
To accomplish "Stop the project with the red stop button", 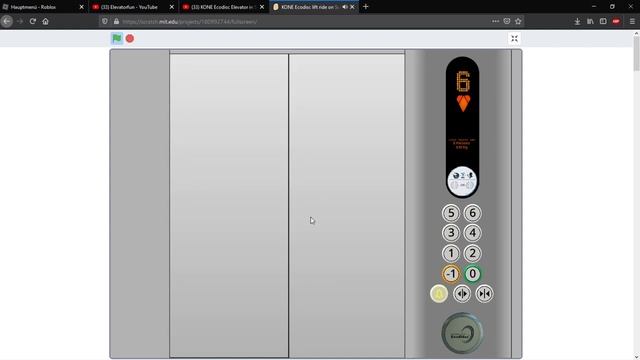I will click(130, 38).
